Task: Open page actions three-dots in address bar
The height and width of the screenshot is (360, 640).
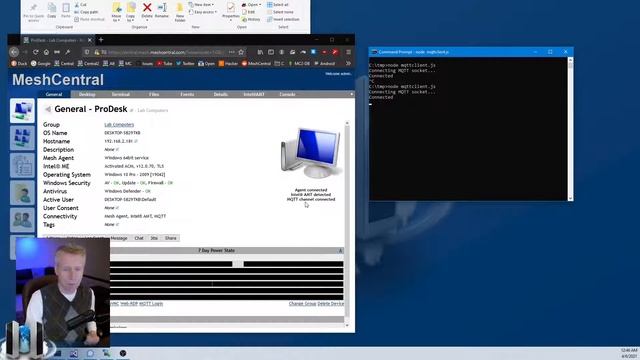Action: point(231,52)
